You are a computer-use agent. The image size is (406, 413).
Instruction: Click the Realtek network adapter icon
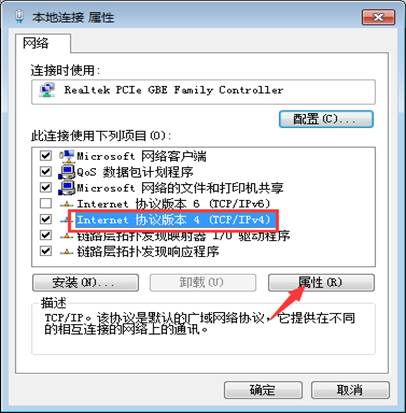47,90
